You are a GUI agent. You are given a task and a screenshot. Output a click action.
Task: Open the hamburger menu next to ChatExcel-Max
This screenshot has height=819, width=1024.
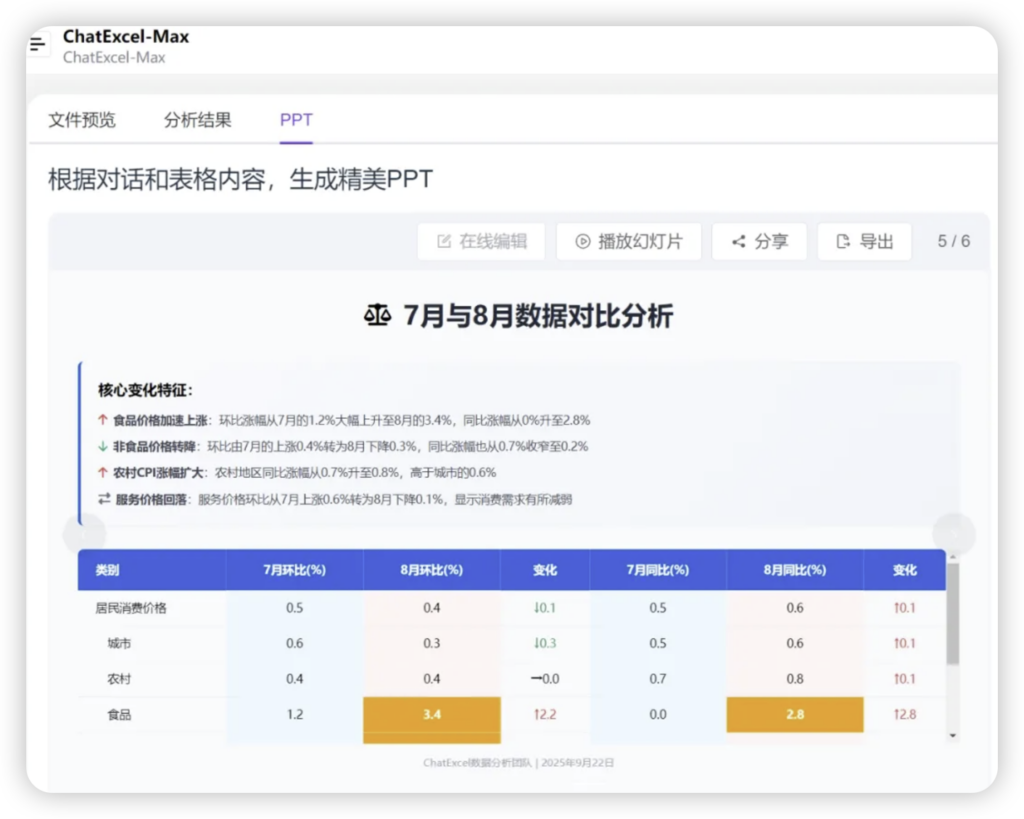[x=38, y=45]
